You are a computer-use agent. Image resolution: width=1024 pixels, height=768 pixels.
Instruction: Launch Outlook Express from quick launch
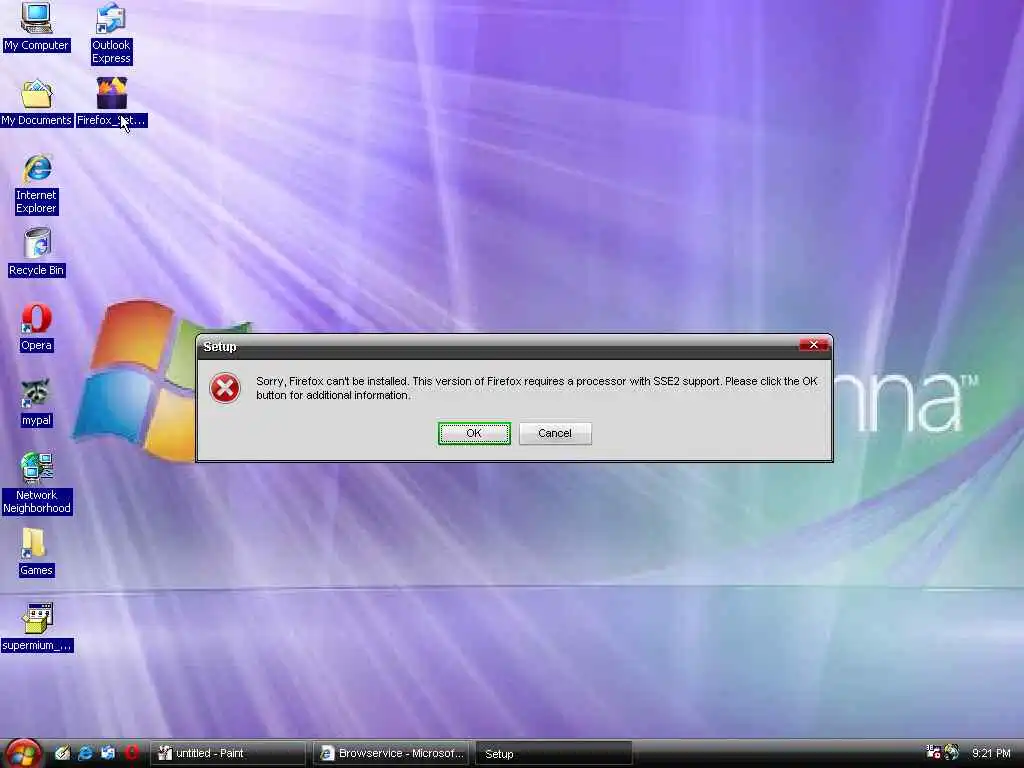[108, 753]
